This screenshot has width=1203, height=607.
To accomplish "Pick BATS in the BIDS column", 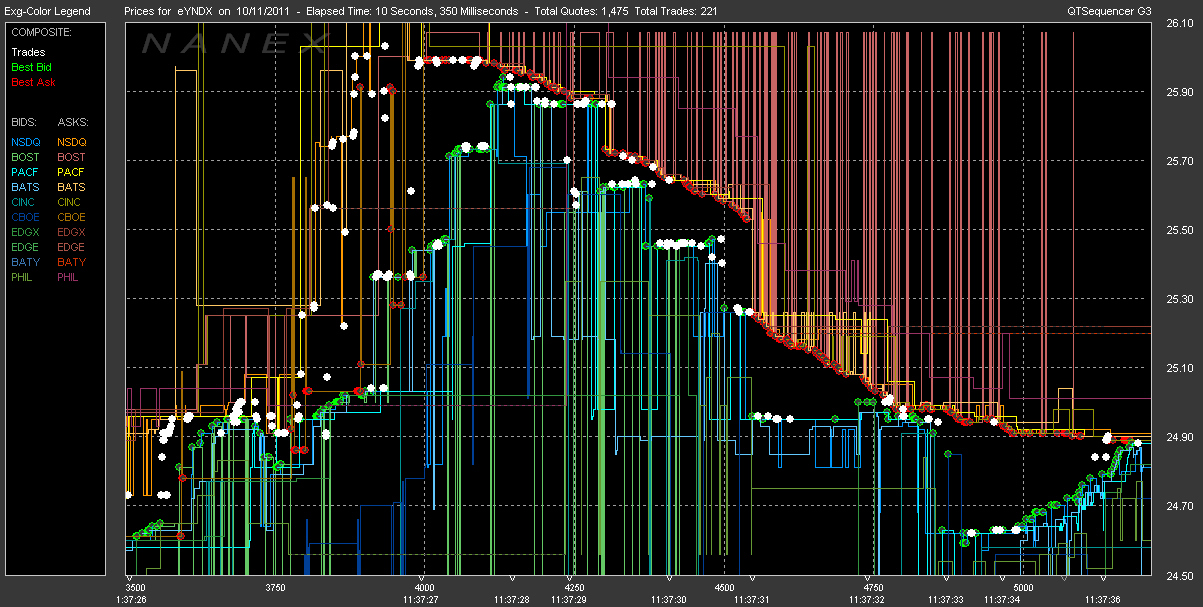I will (25, 187).
